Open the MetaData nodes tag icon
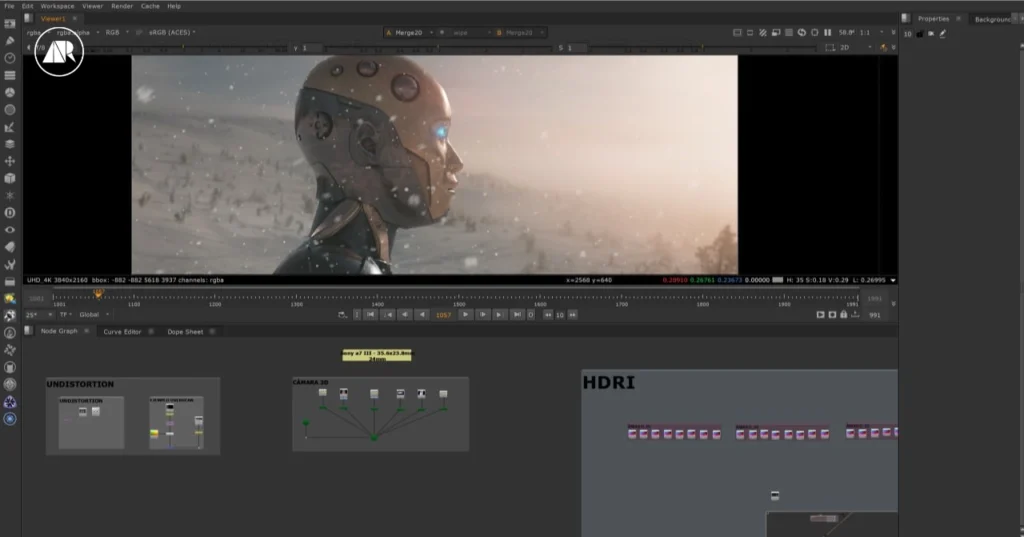The width and height of the screenshot is (1024, 537). coord(10,247)
